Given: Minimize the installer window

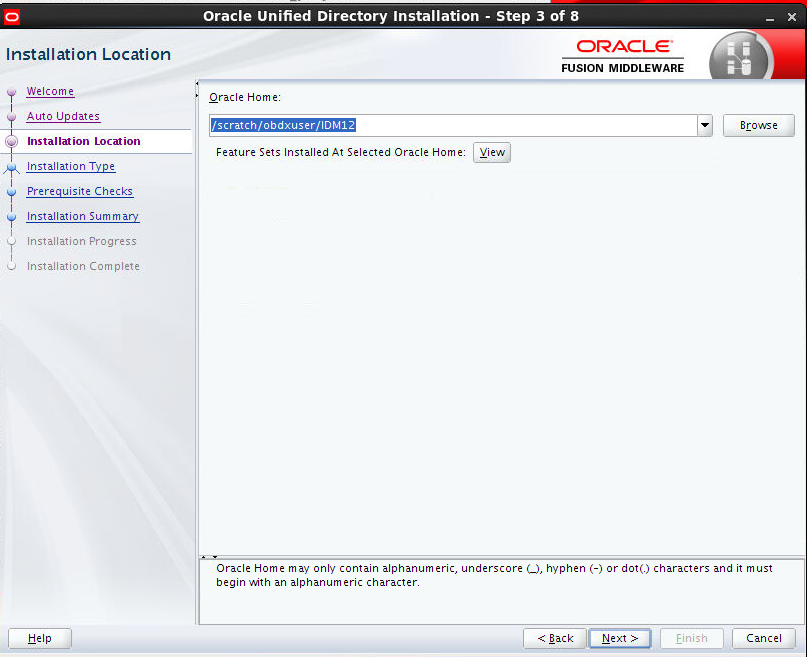Looking at the screenshot, I should coord(770,18).
